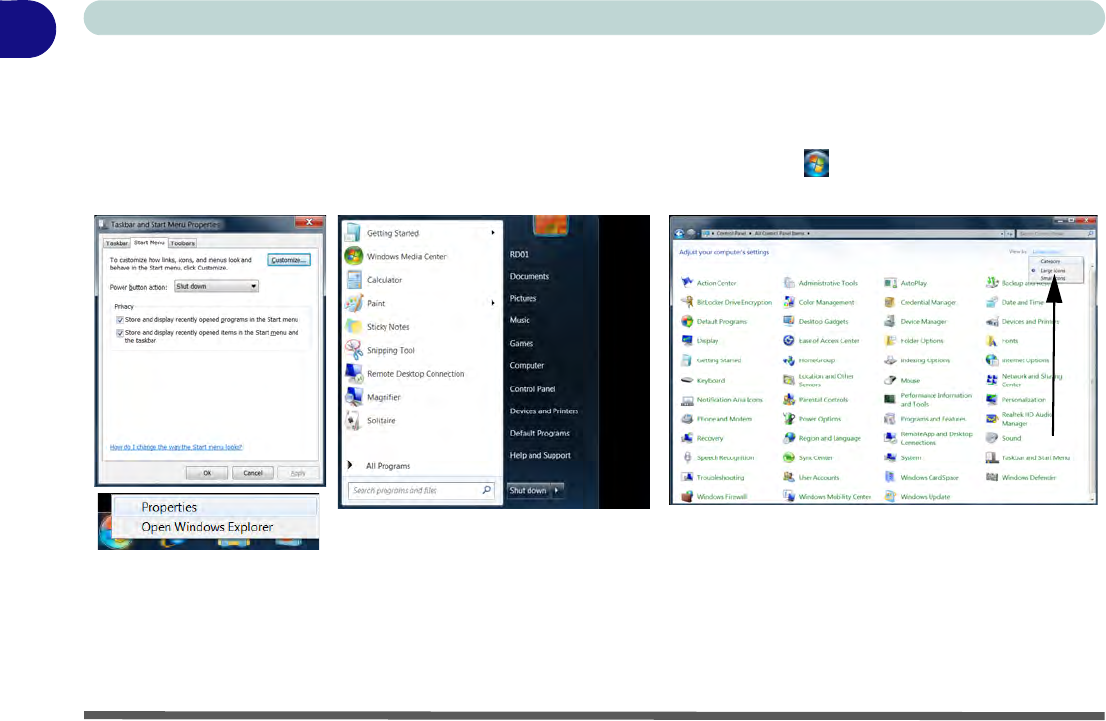Image resolution: width=1106 pixels, height=721 pixels.
Task: Open Taskbar and Start Menu icon
Action: (992, 457)
